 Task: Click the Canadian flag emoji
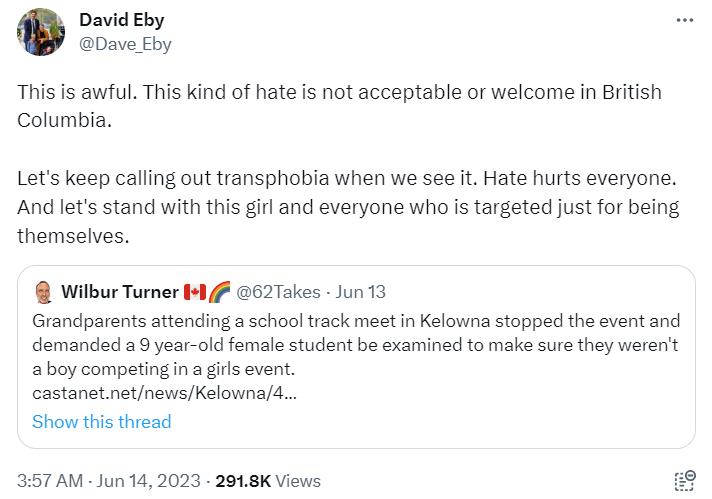click(195, 292)
